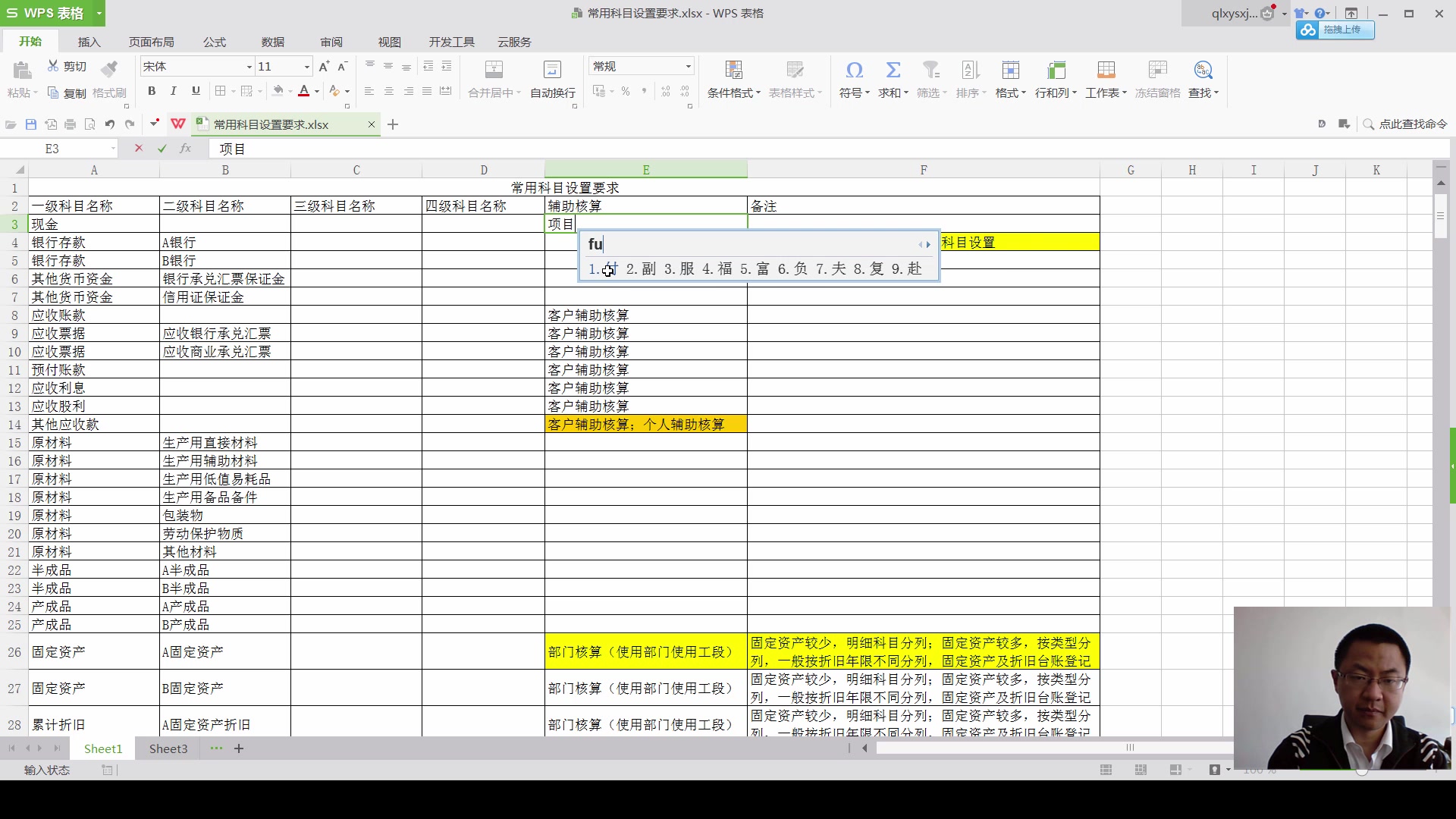
Task: Toggle underline formatting
Action: (x=195, y=91)
